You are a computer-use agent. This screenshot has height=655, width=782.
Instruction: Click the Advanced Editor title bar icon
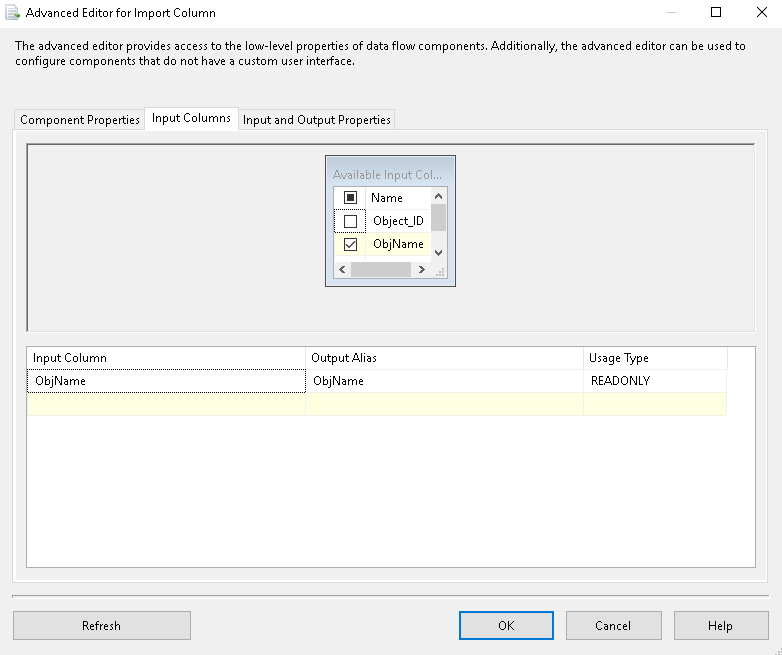14,13
